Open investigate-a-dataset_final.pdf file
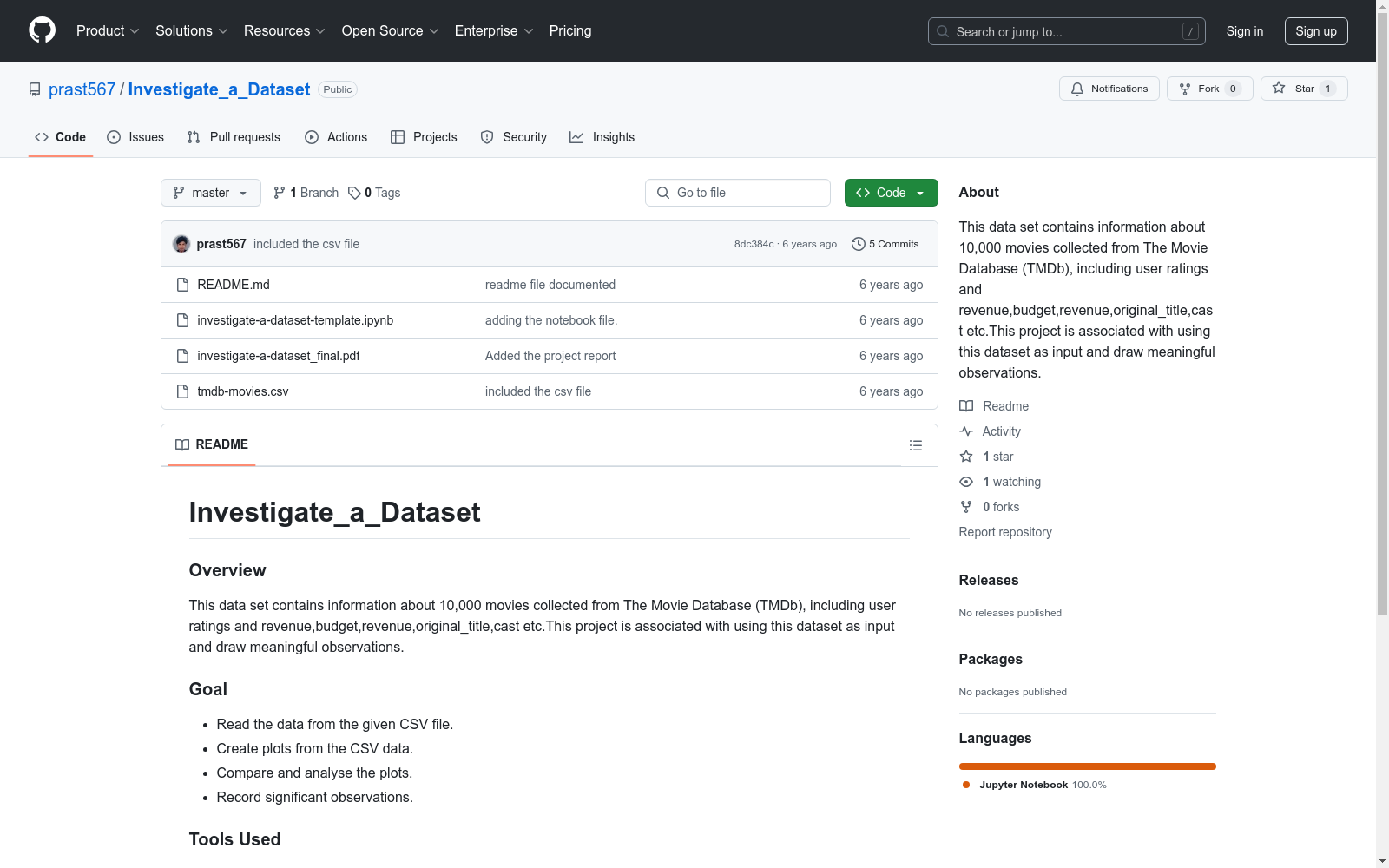1389x868 pixels. pyautogui.click(x=279, y=356)
